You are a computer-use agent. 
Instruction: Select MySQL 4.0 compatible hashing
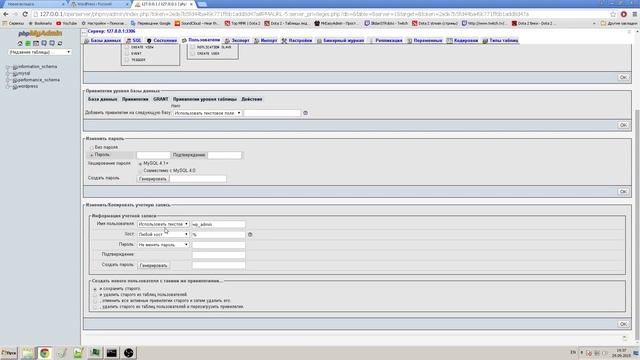[140, 171]
